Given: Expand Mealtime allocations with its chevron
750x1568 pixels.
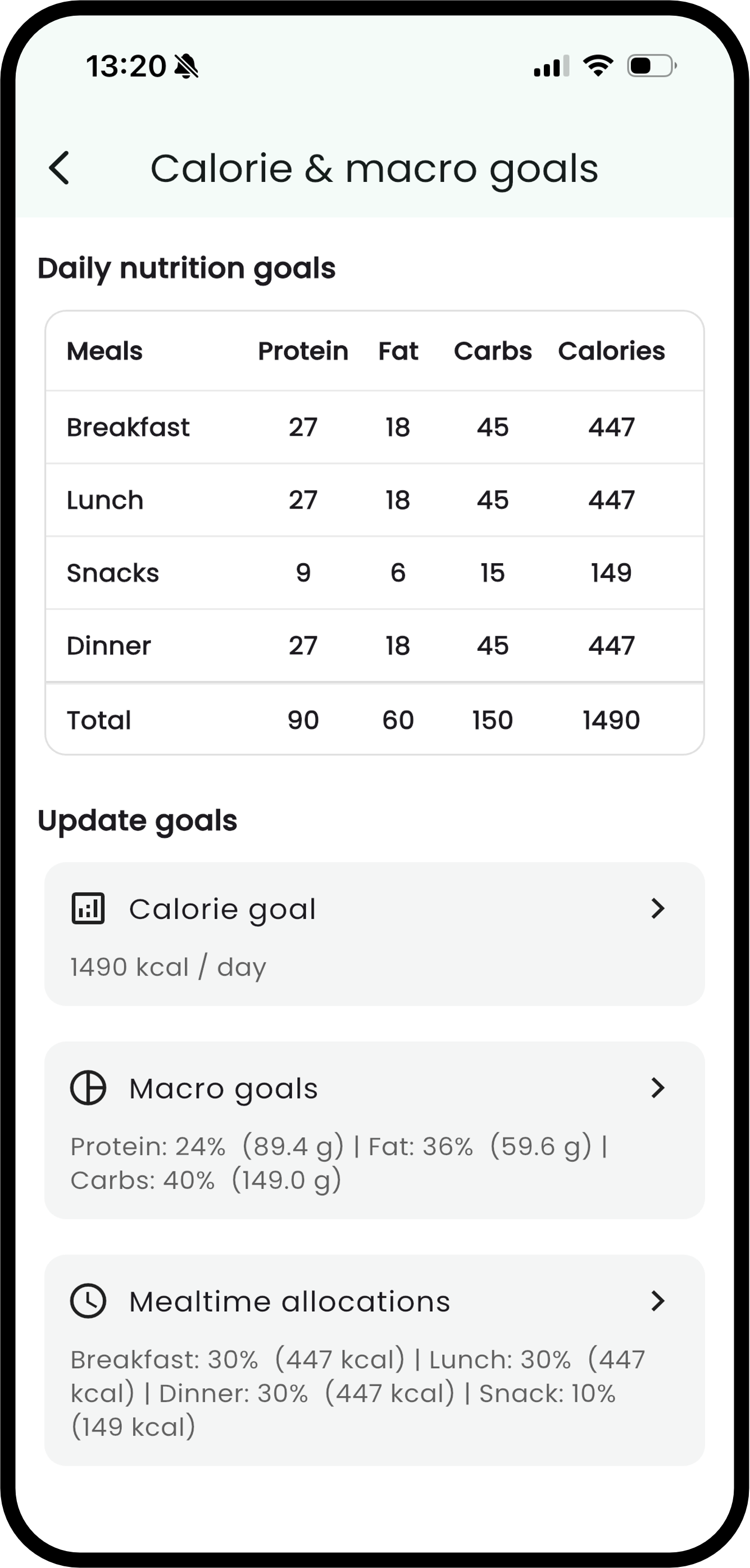Looking at the screenshot, I should point(657,1301).
